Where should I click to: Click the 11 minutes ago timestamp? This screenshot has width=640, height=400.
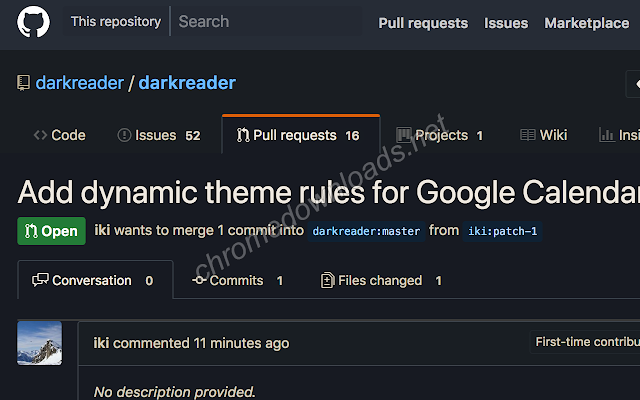coord(242,343)
